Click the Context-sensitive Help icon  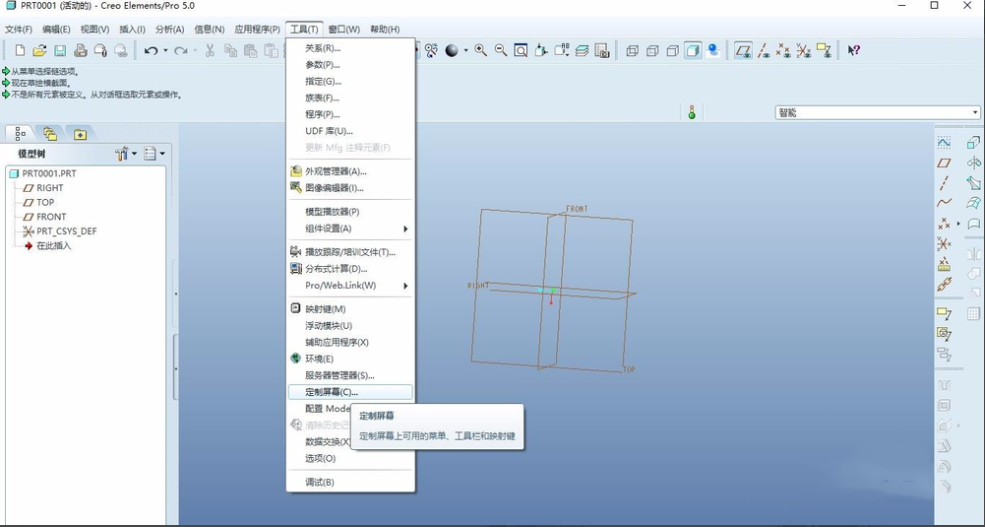pos(853,50)
